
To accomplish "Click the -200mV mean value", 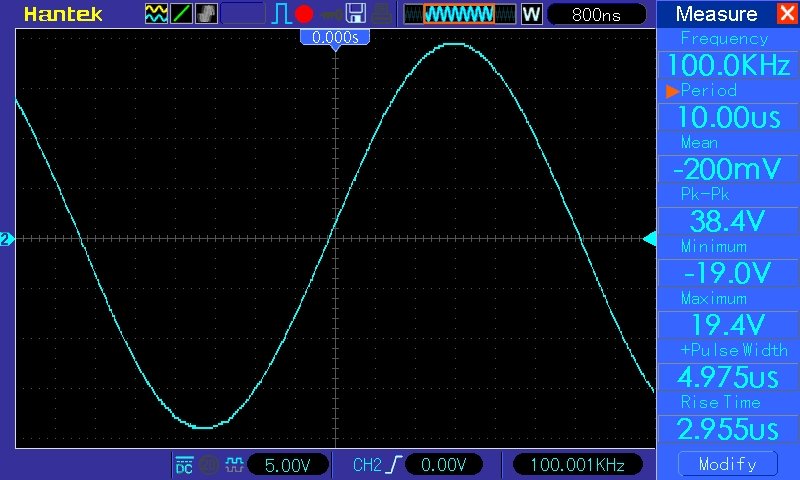I will [728, 169].
